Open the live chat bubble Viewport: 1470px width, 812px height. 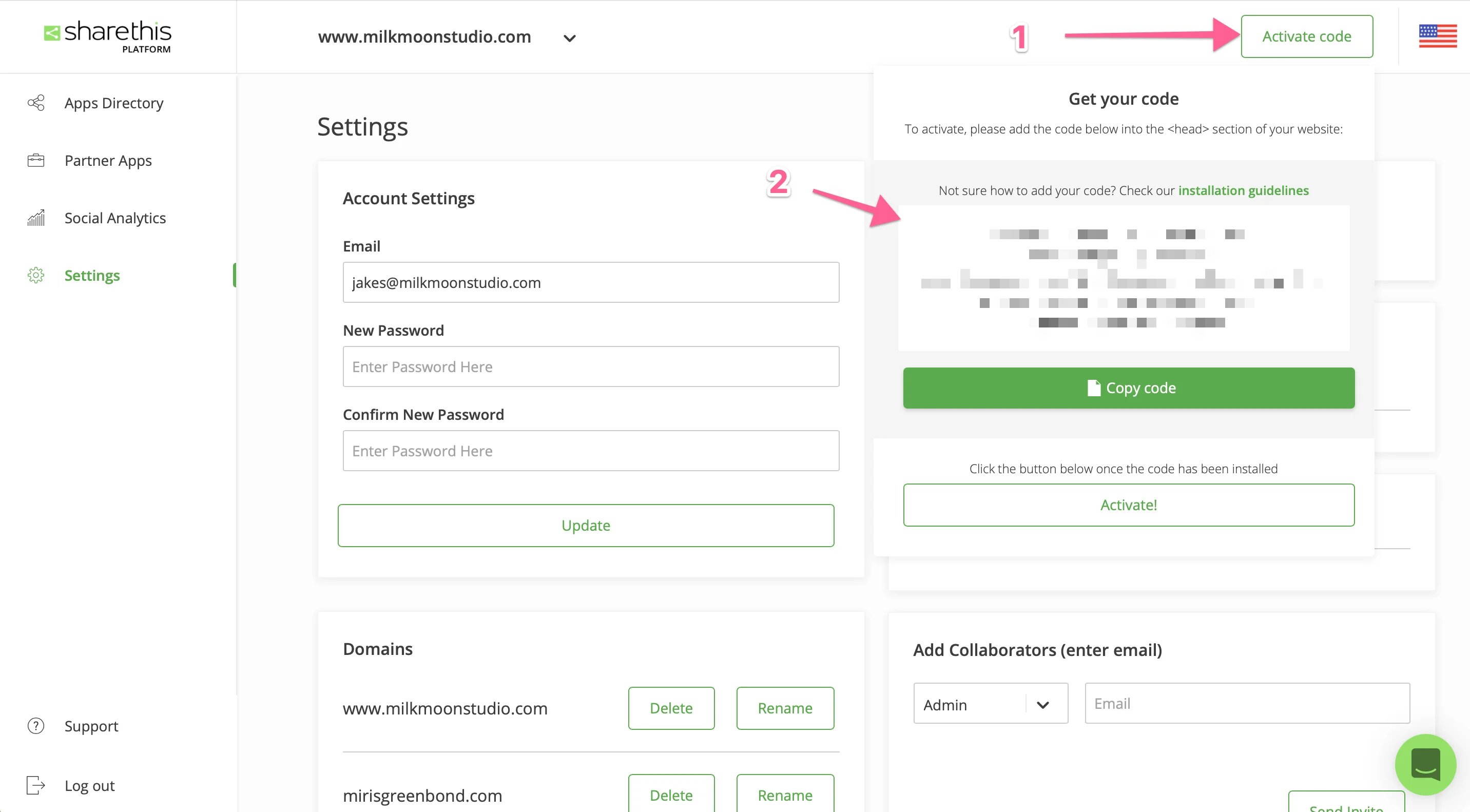[x=1425, y=765]
